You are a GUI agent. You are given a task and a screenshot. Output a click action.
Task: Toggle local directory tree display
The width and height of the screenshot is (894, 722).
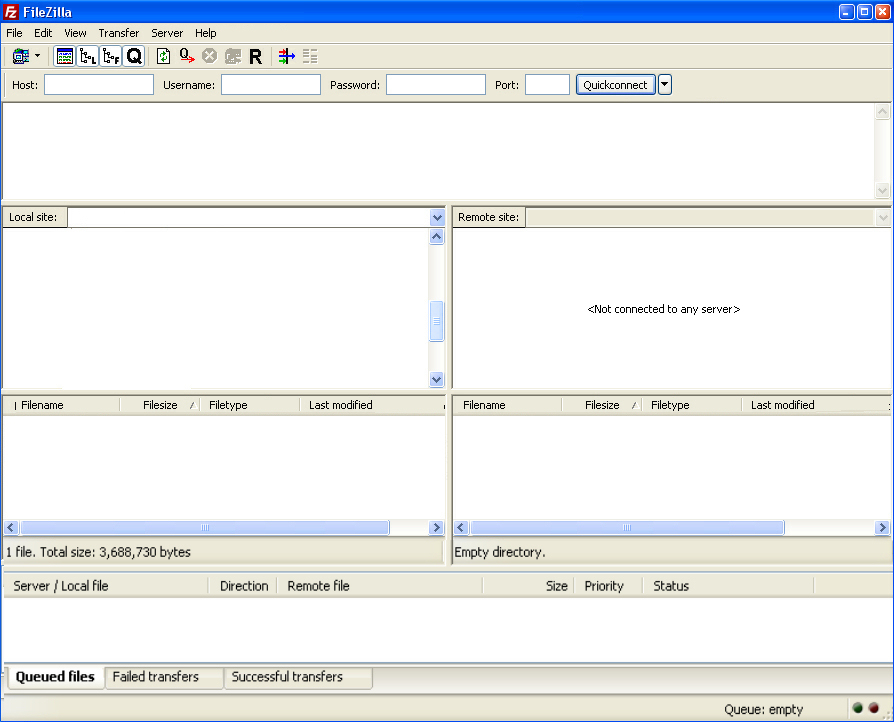[x=87, y=56]
